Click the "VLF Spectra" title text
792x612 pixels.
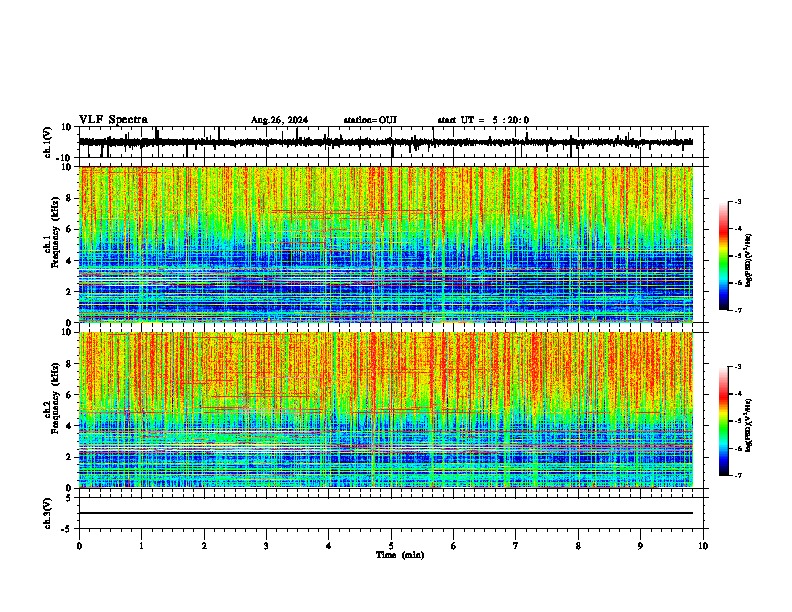pyautogui.click(x=113, y=120)
